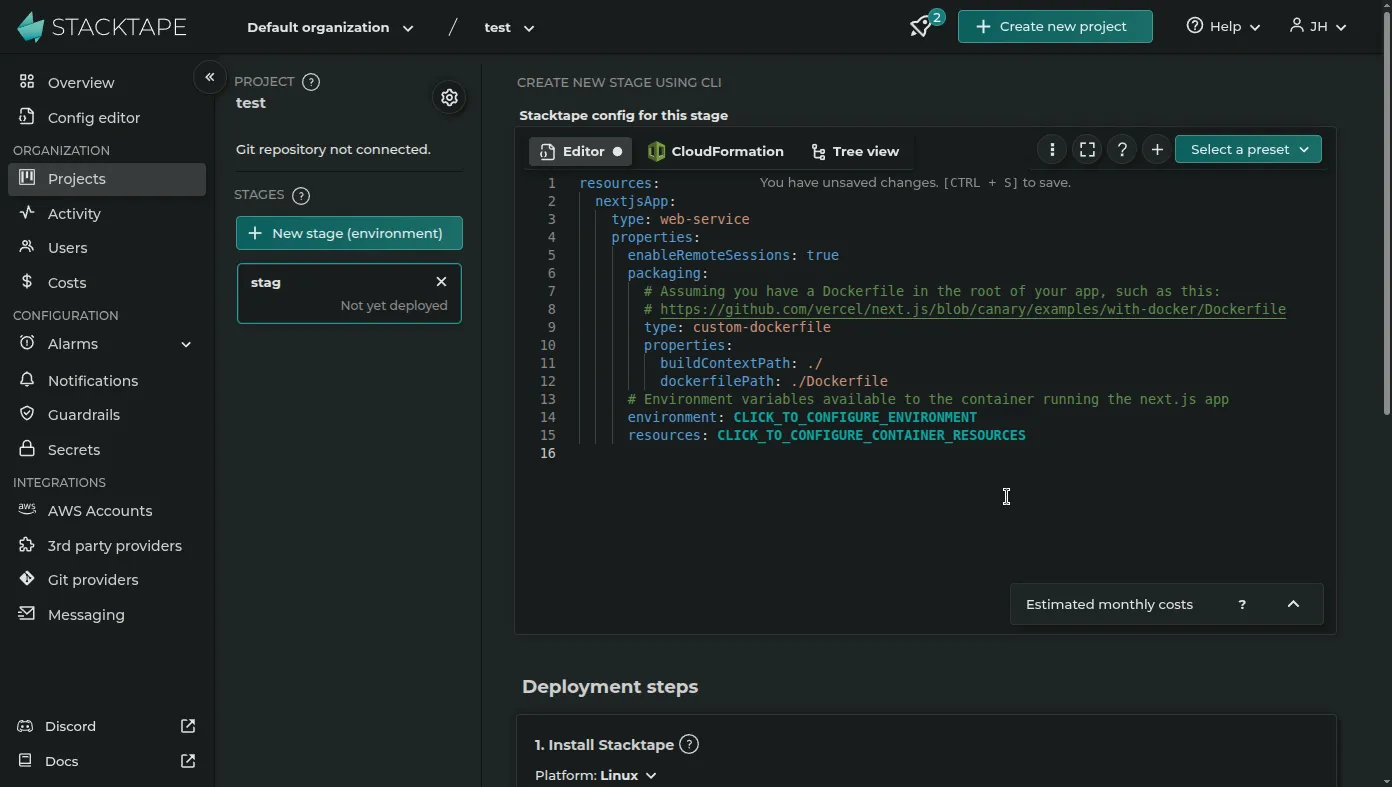Viewport: 1392px width, 787px height.
Task: Click the Stacktape logo
Action: [x=101, y=27]
